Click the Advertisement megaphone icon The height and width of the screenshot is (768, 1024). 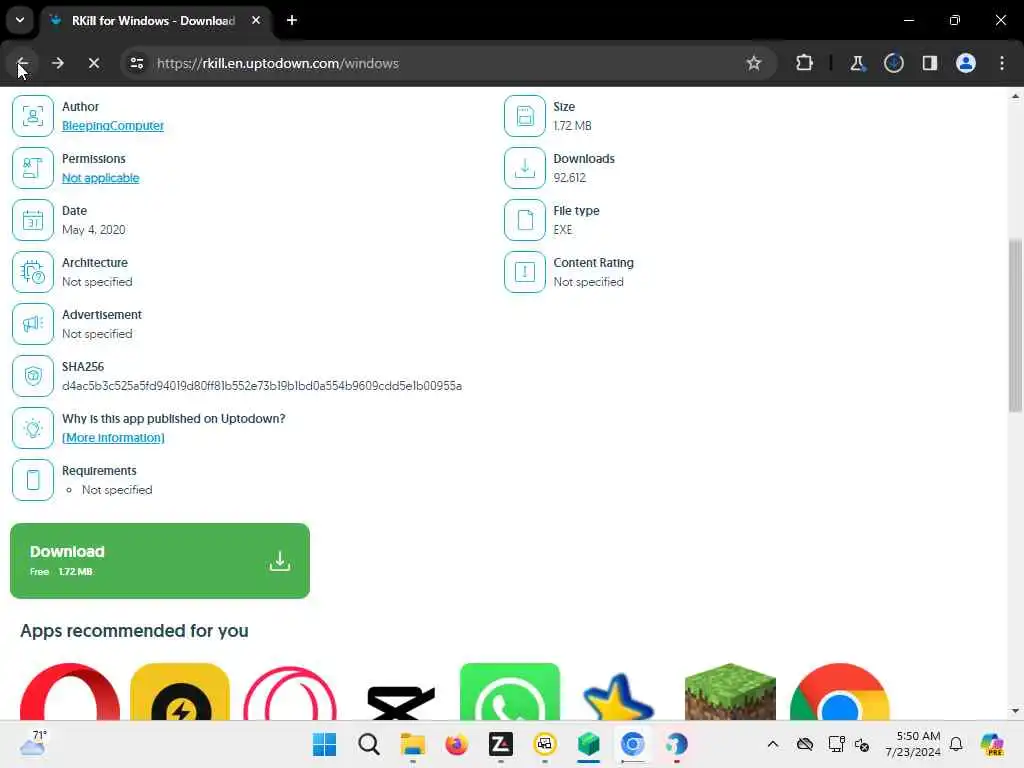click(33, 324)
